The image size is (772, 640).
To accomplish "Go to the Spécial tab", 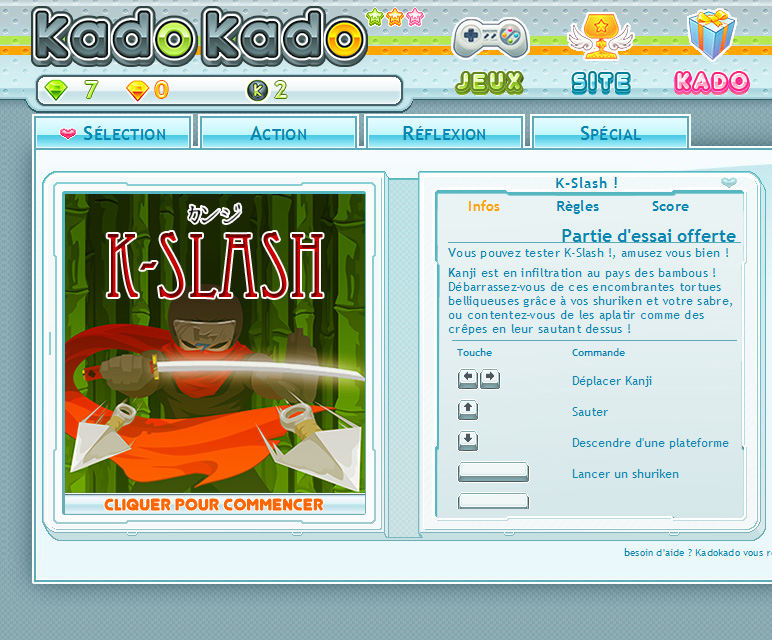I will point(610,133).
